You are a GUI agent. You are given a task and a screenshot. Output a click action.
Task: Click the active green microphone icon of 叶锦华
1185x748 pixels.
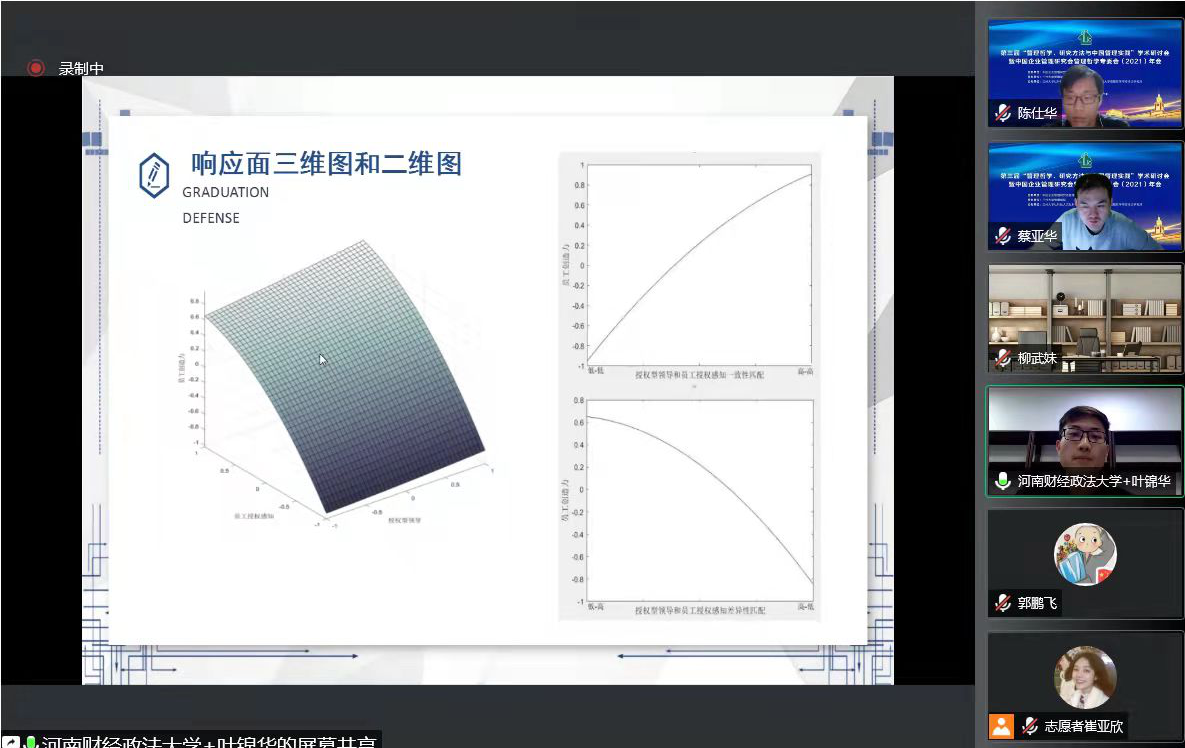[1002, 481]
